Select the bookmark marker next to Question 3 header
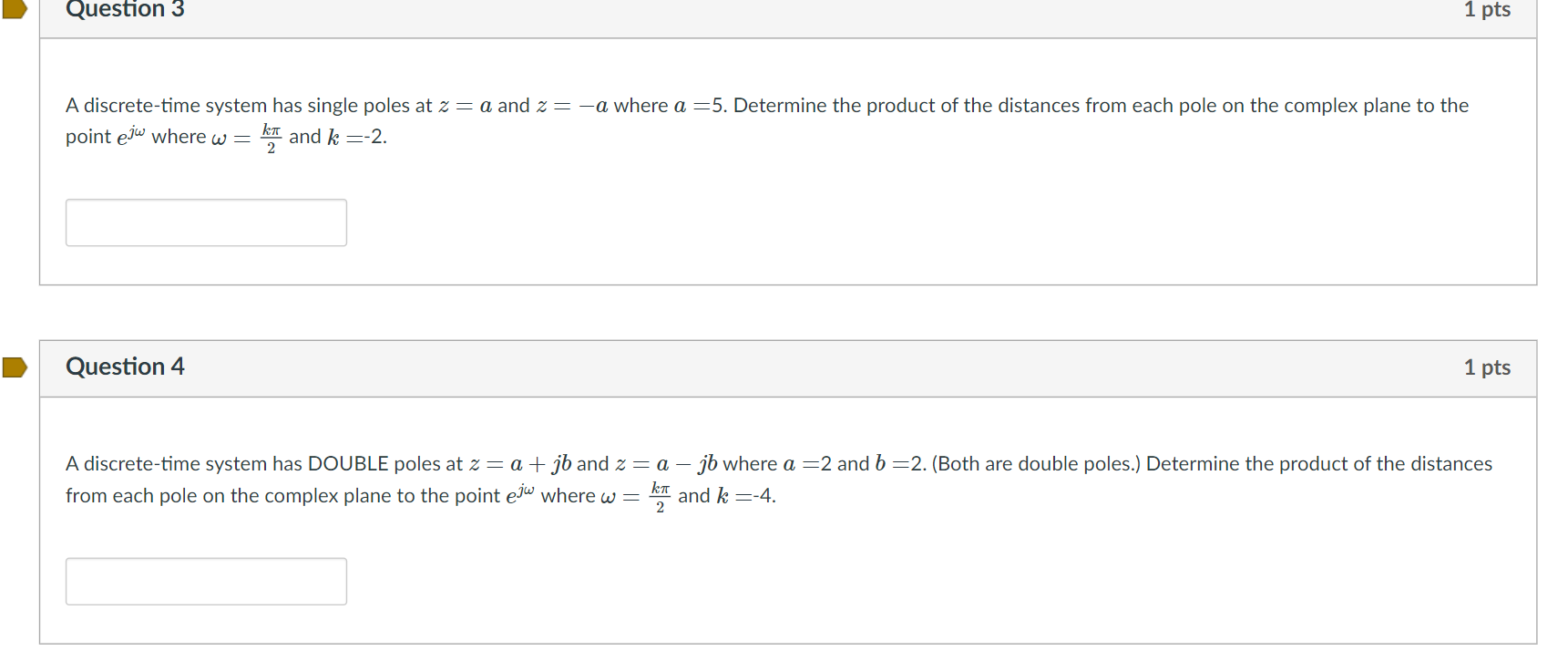Image resolution: width=1568 pixels, height=651 pixels. (13, 10)
